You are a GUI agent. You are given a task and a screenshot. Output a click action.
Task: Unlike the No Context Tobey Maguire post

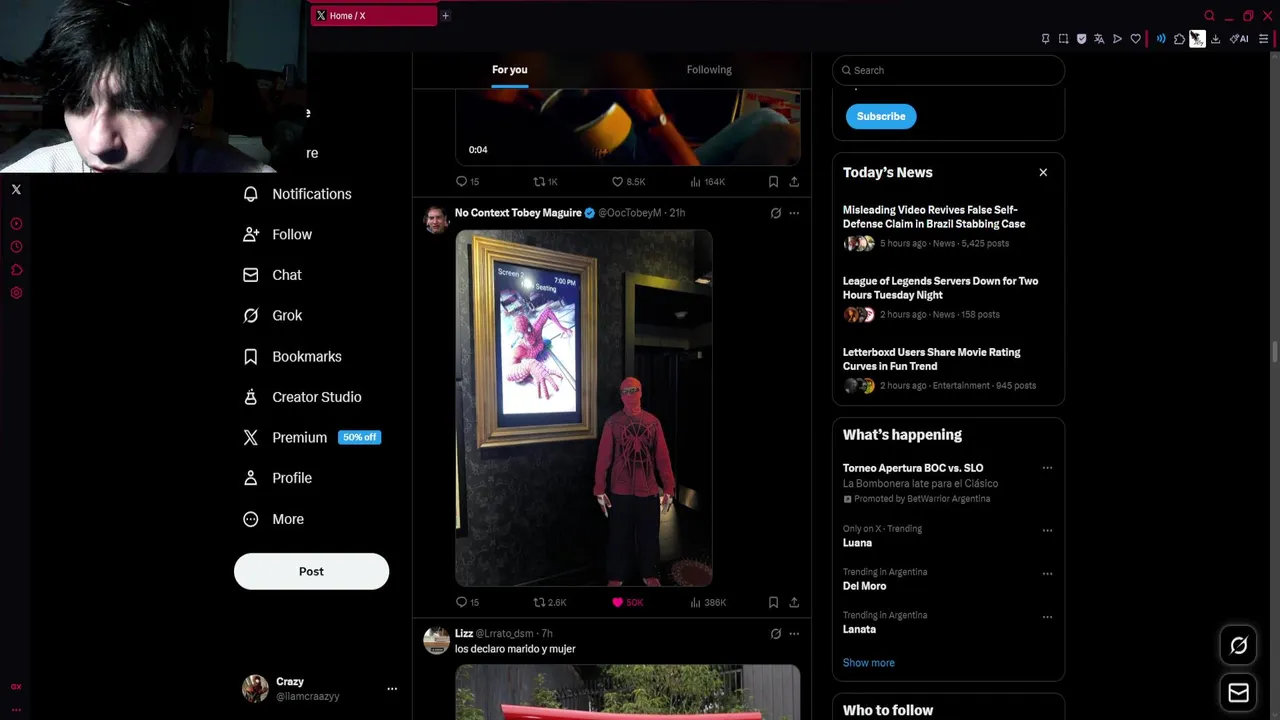pyautogui.click(x=627, y=602)
